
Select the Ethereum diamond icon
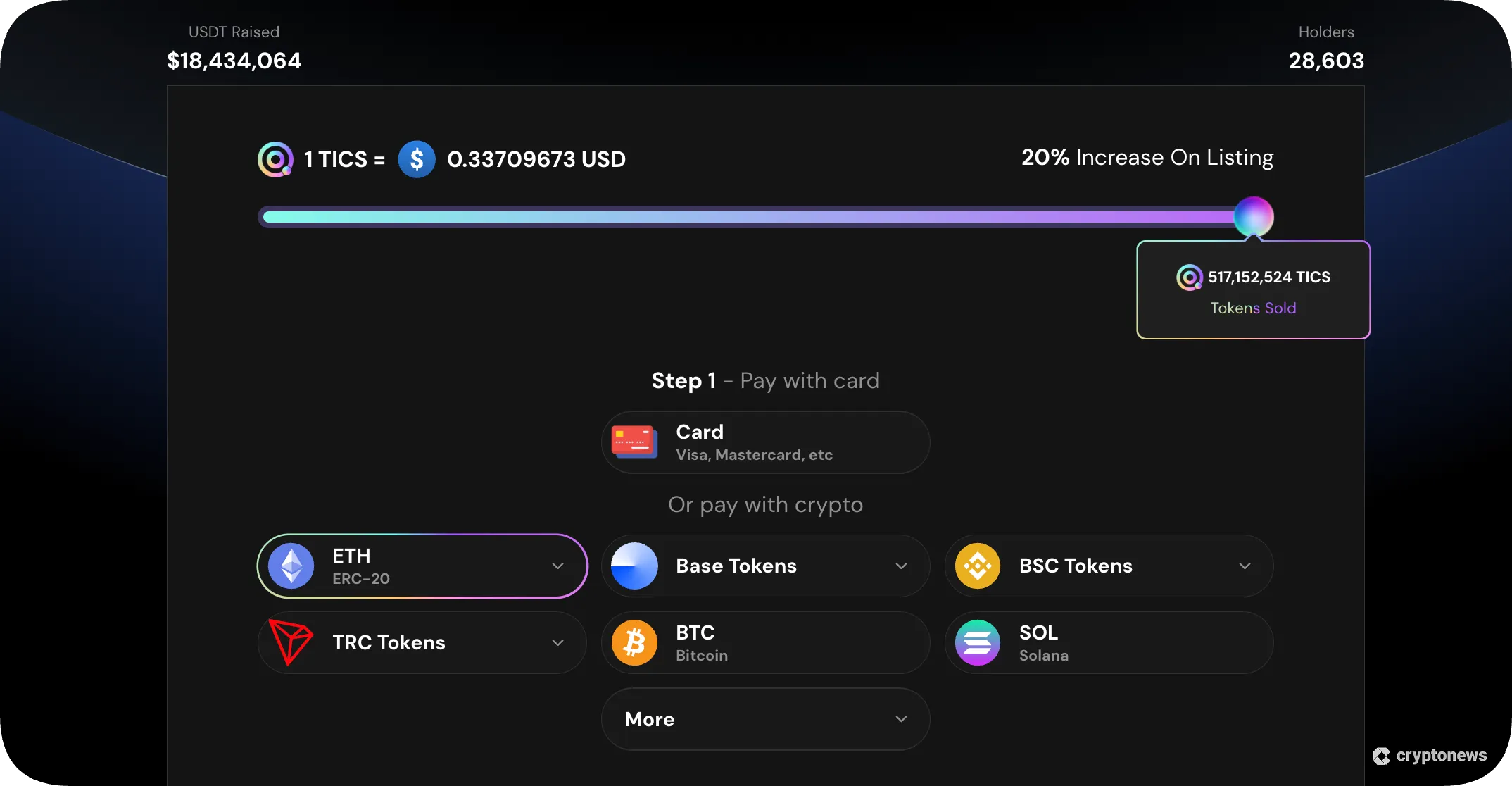pyautogui.click(x=290, y=566)
